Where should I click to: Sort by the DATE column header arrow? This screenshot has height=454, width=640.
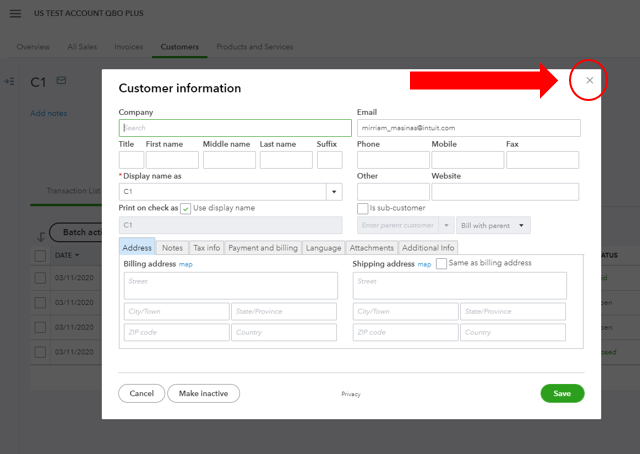[x=77, y=256]
